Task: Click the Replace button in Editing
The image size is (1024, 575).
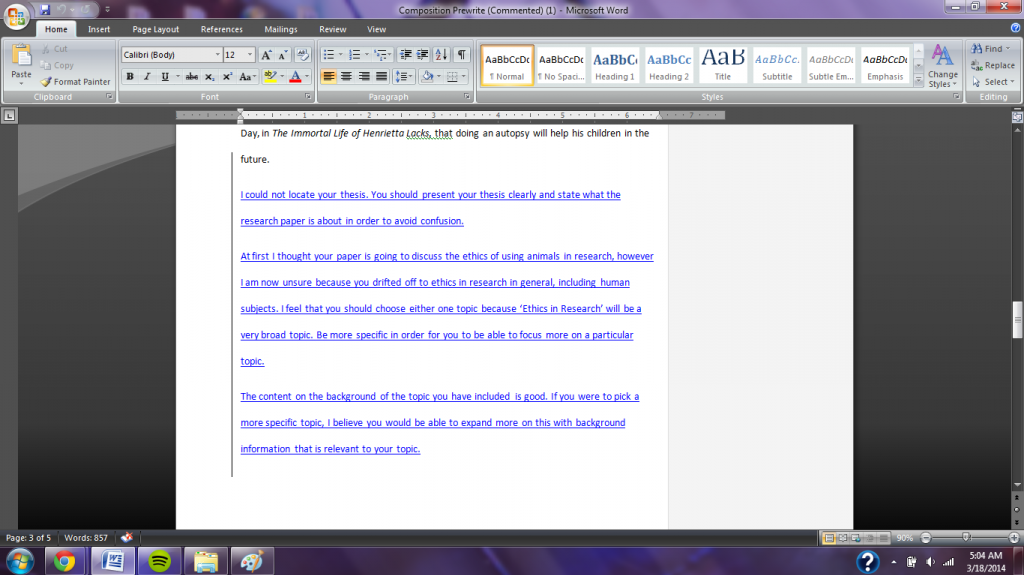Action: coord(991,65)
